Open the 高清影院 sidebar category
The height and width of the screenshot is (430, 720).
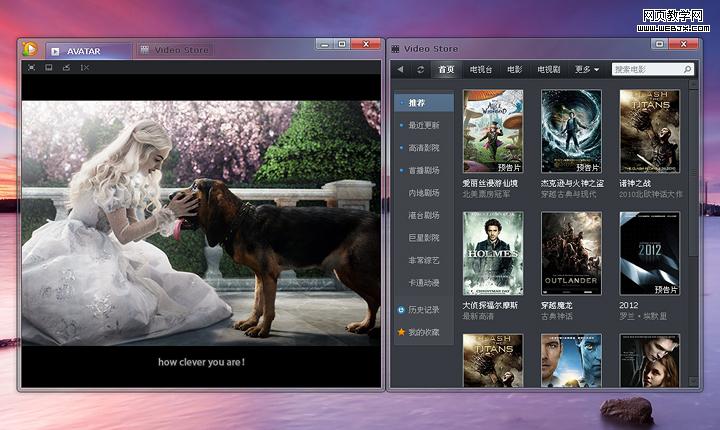point(423,147)
